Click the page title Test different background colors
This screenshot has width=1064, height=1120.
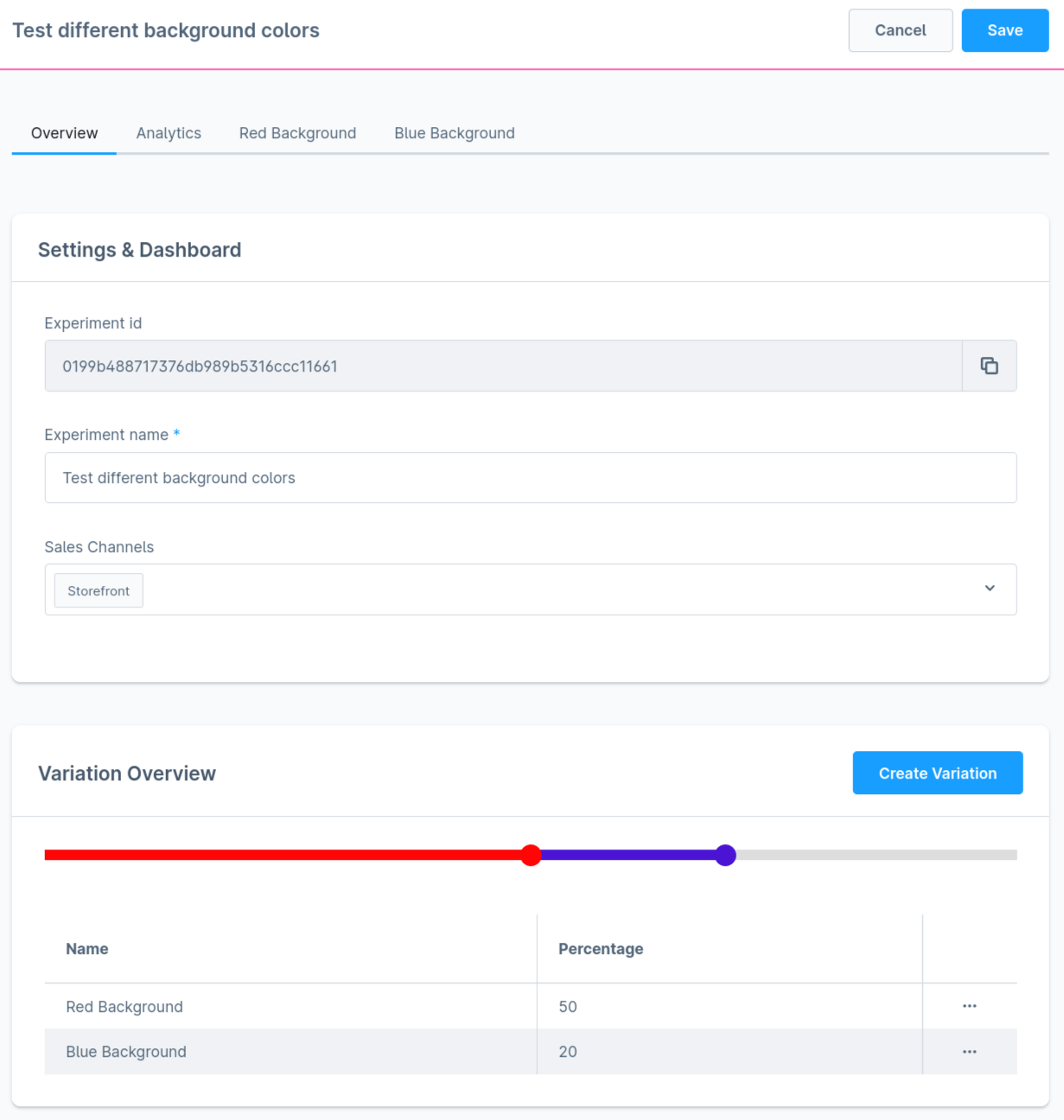point(166,30)
